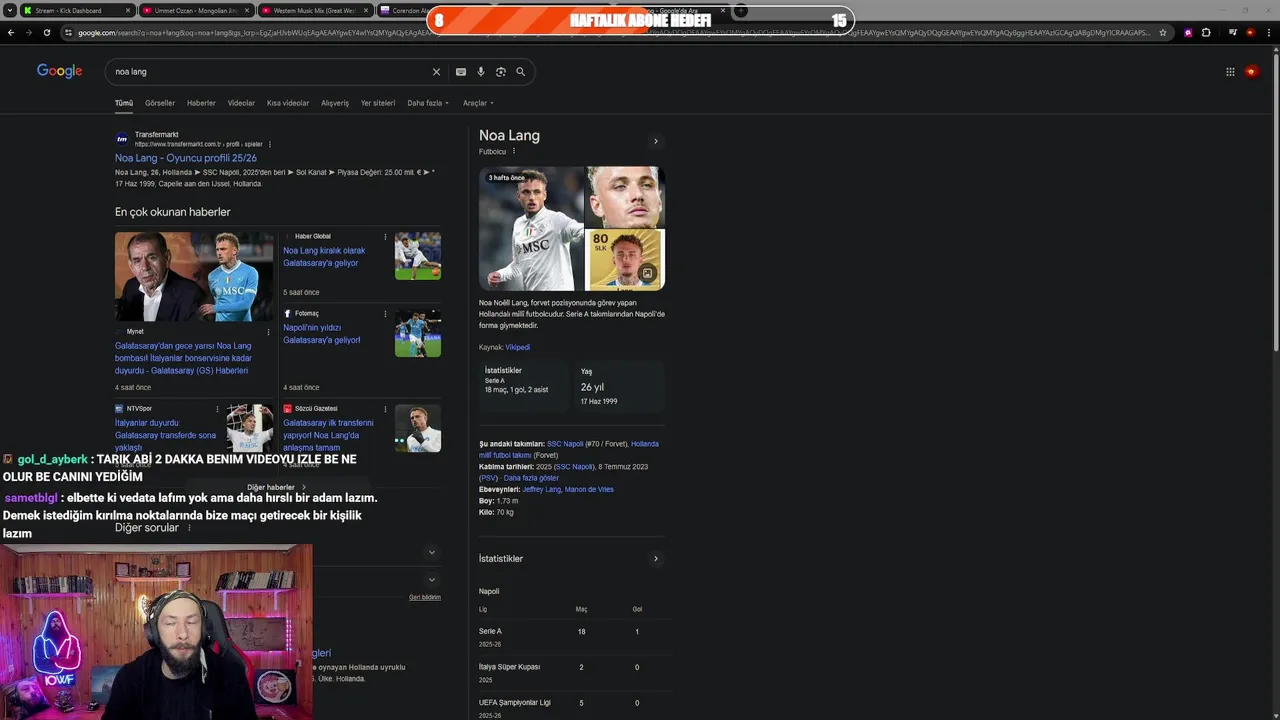Switch to Ummet Ozcan Mongolian browser tab
The image size is (1280, 720).
click(196, 11)
